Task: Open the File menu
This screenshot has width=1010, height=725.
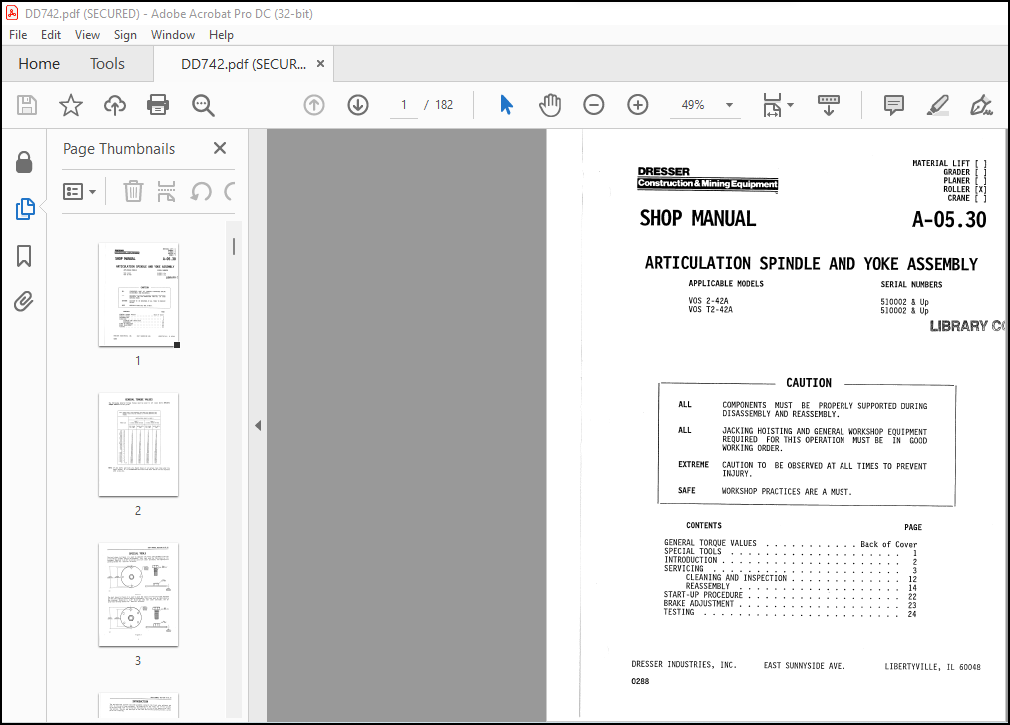Action: coord(18,35)
